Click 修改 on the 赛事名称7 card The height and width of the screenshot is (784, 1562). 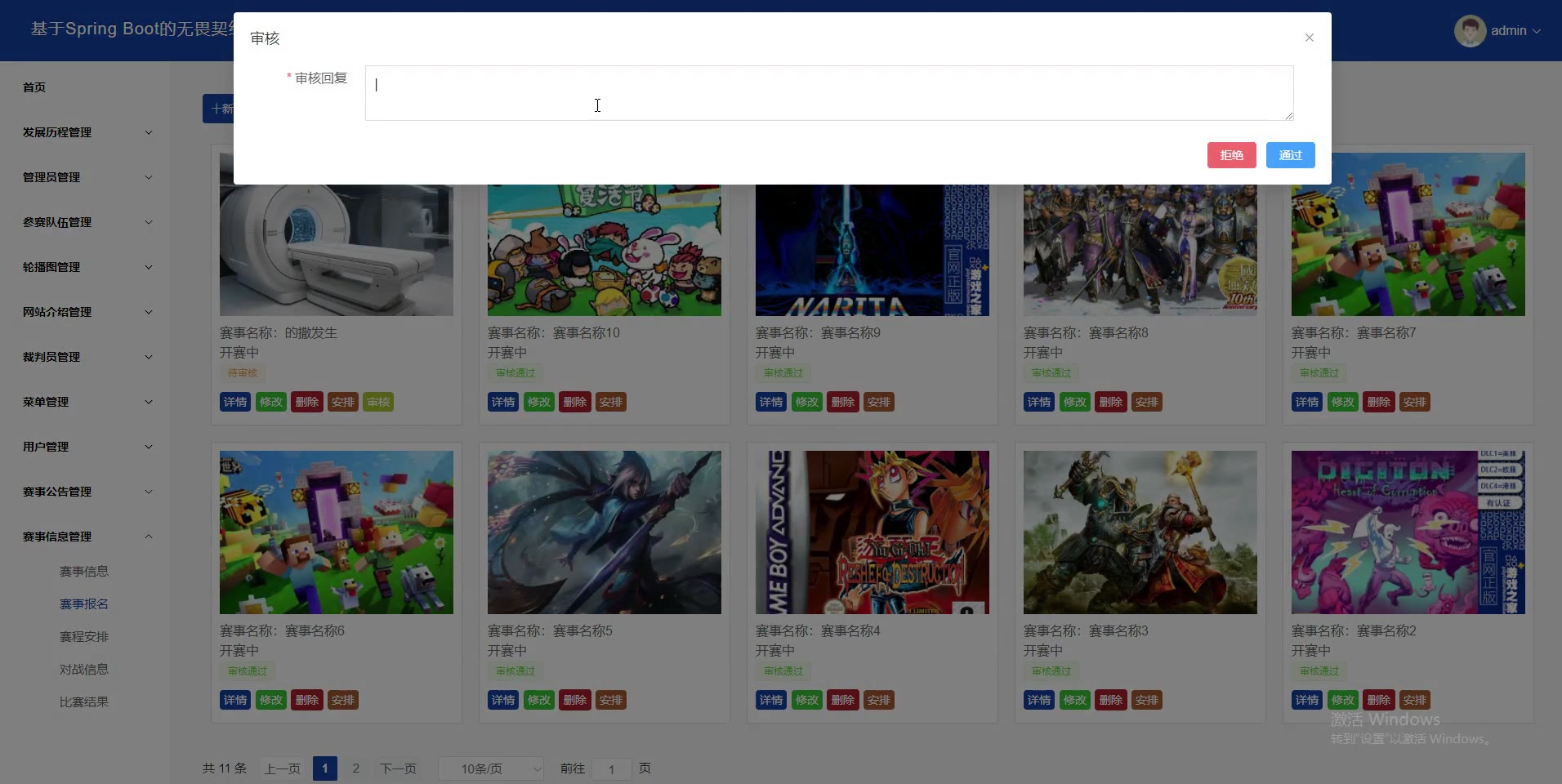[x=1343, y=402]
